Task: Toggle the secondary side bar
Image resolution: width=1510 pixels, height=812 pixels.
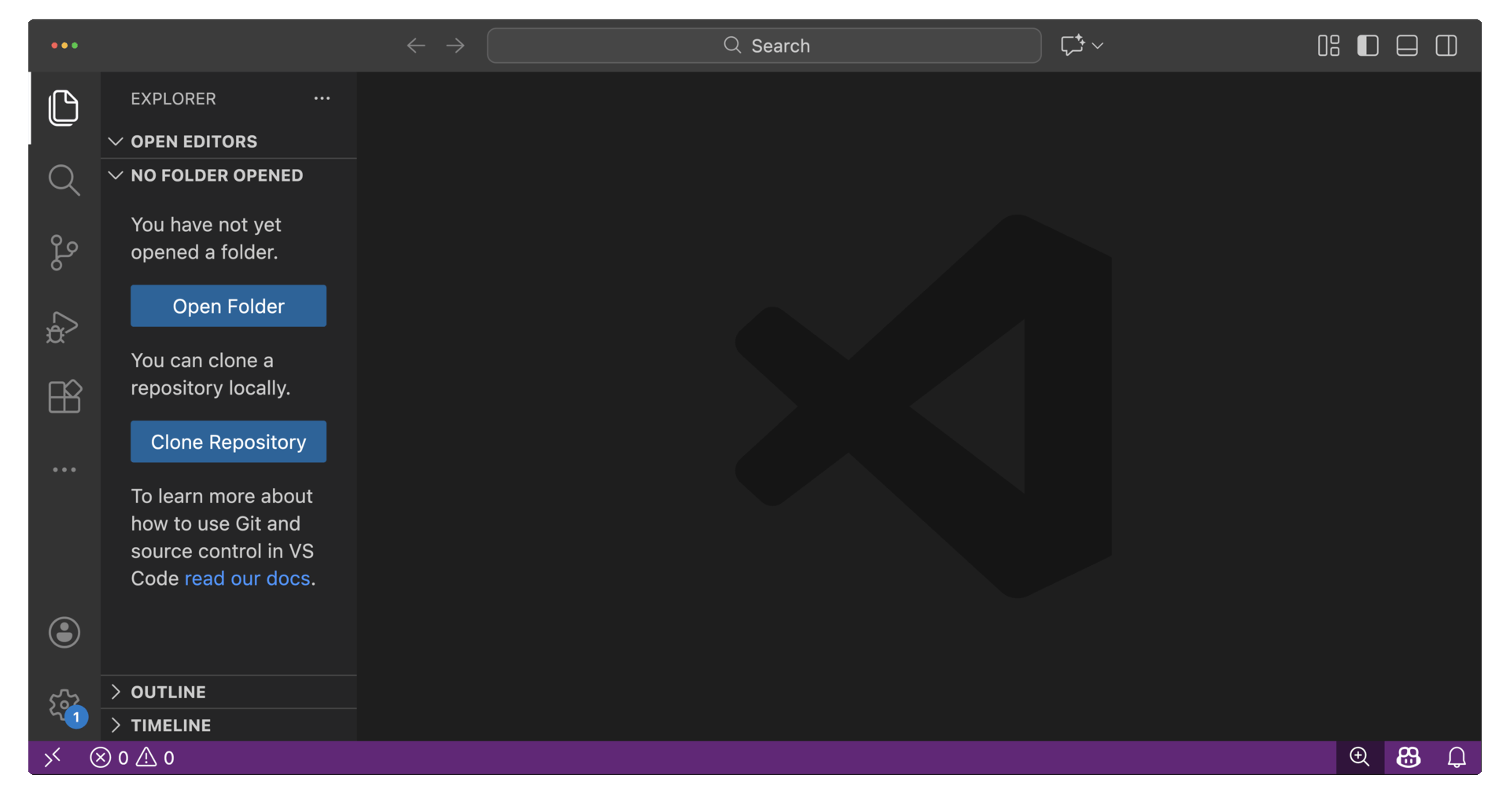Action: 1446,46
